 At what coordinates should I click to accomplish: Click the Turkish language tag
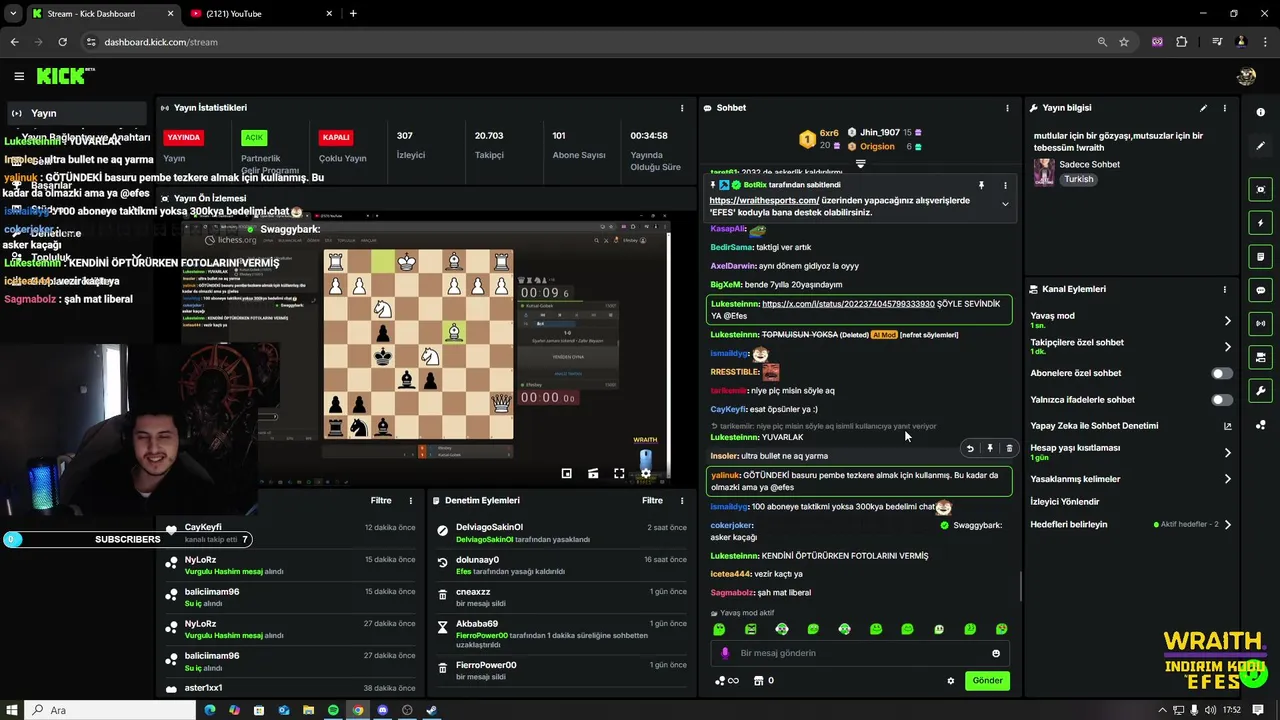[x=1078, y=179]
